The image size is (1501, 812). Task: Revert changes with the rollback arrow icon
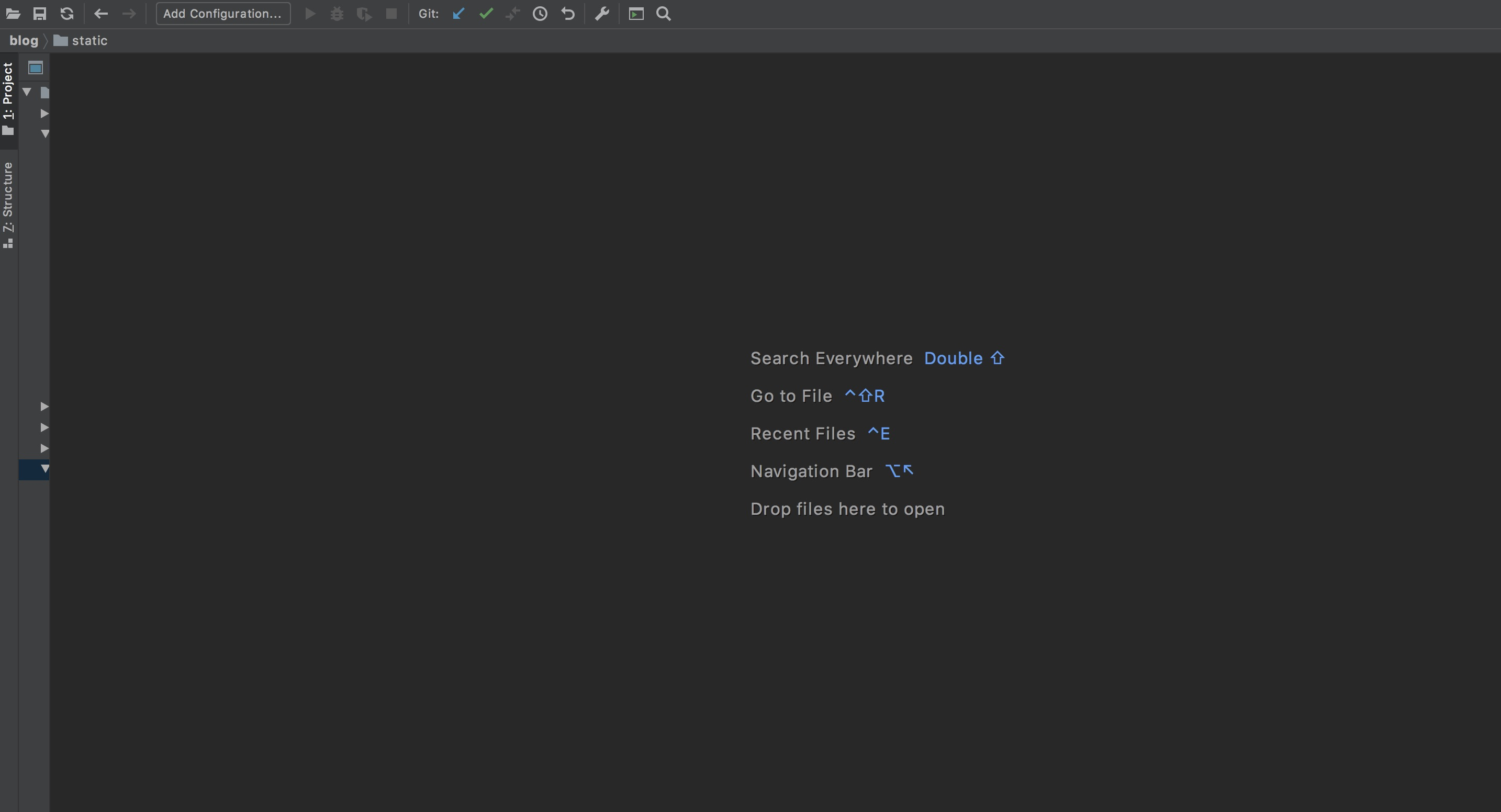point(568,14)
